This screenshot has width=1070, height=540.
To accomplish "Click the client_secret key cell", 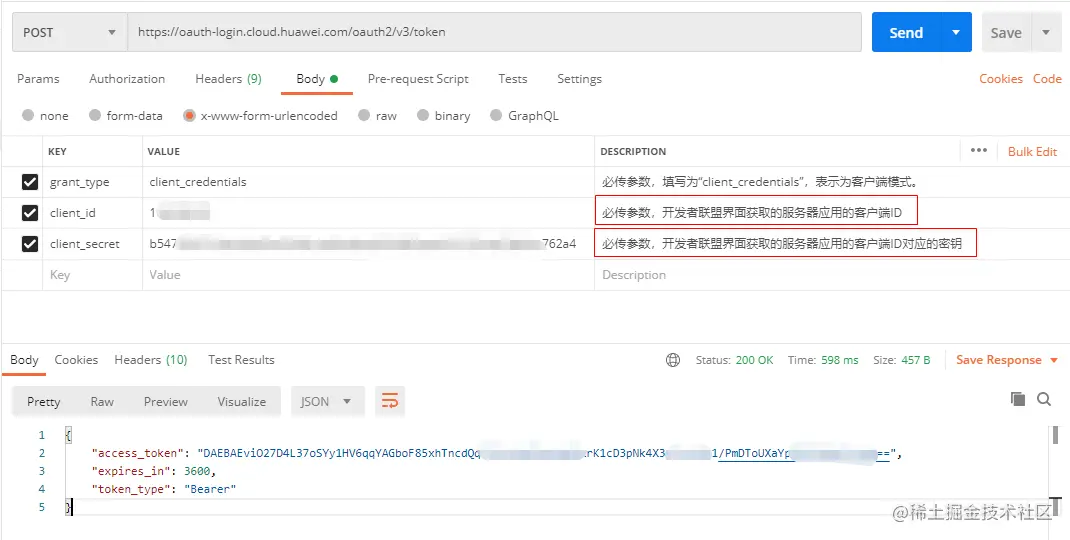I will coord(93,244).
